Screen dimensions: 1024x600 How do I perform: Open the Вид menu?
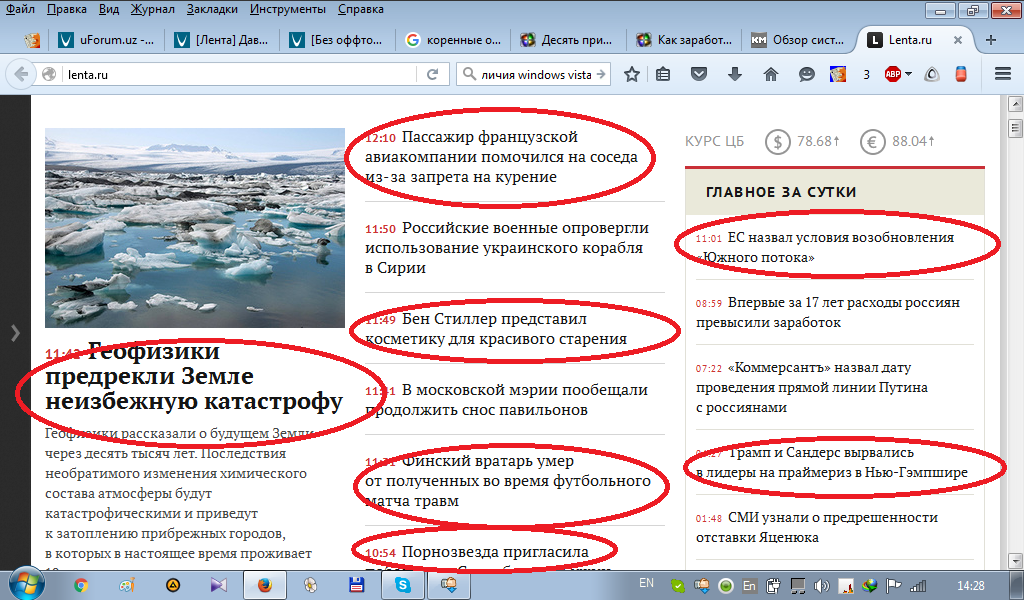pos(109,9)
